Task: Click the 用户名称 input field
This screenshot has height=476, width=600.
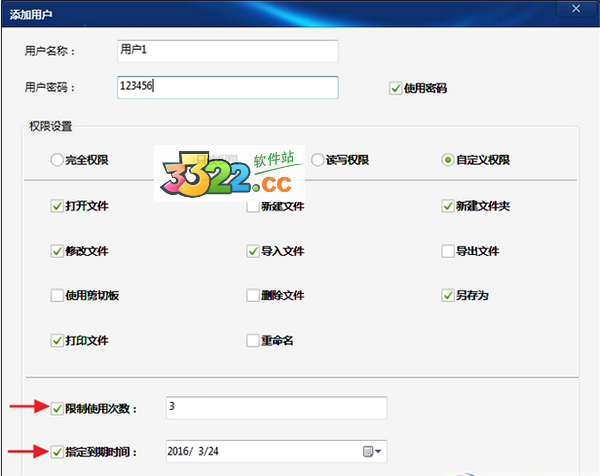Action: pos(228,51)
